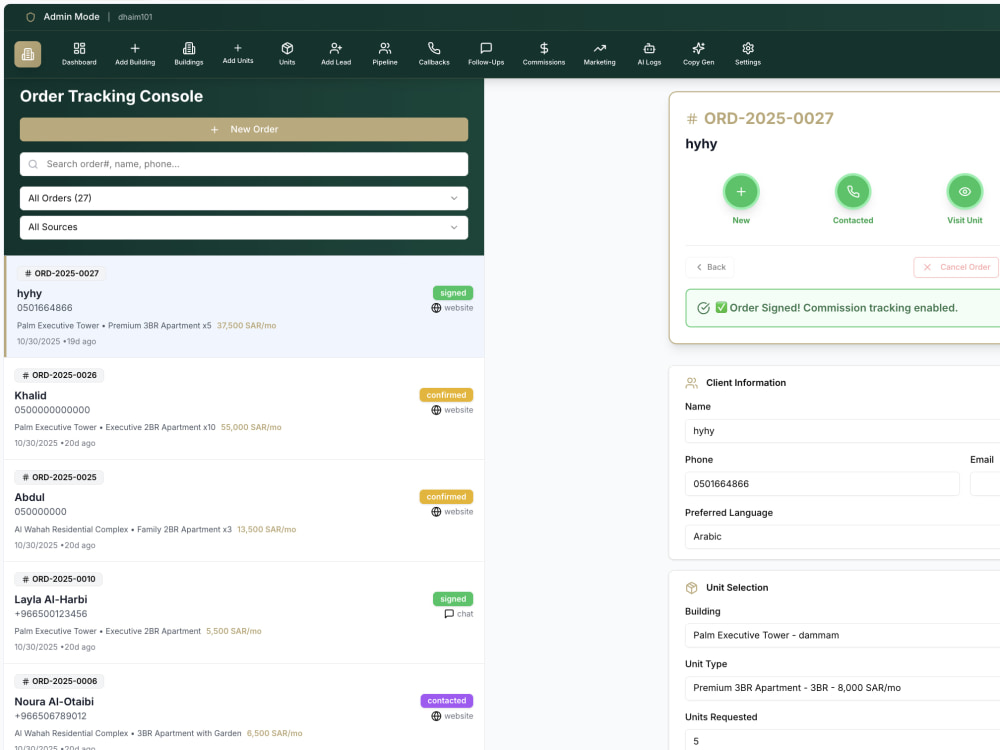Click the Abdul order name
Image resolution: width=1000 pixels, height=750 pixels.
[29, 497]
